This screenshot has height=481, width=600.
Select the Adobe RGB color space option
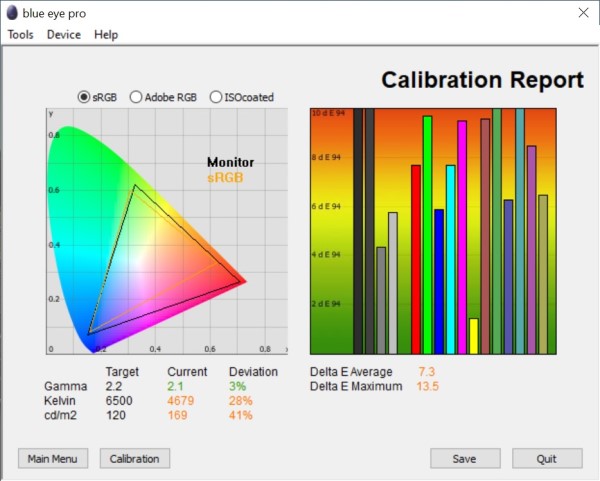click(x=136, y=97)
